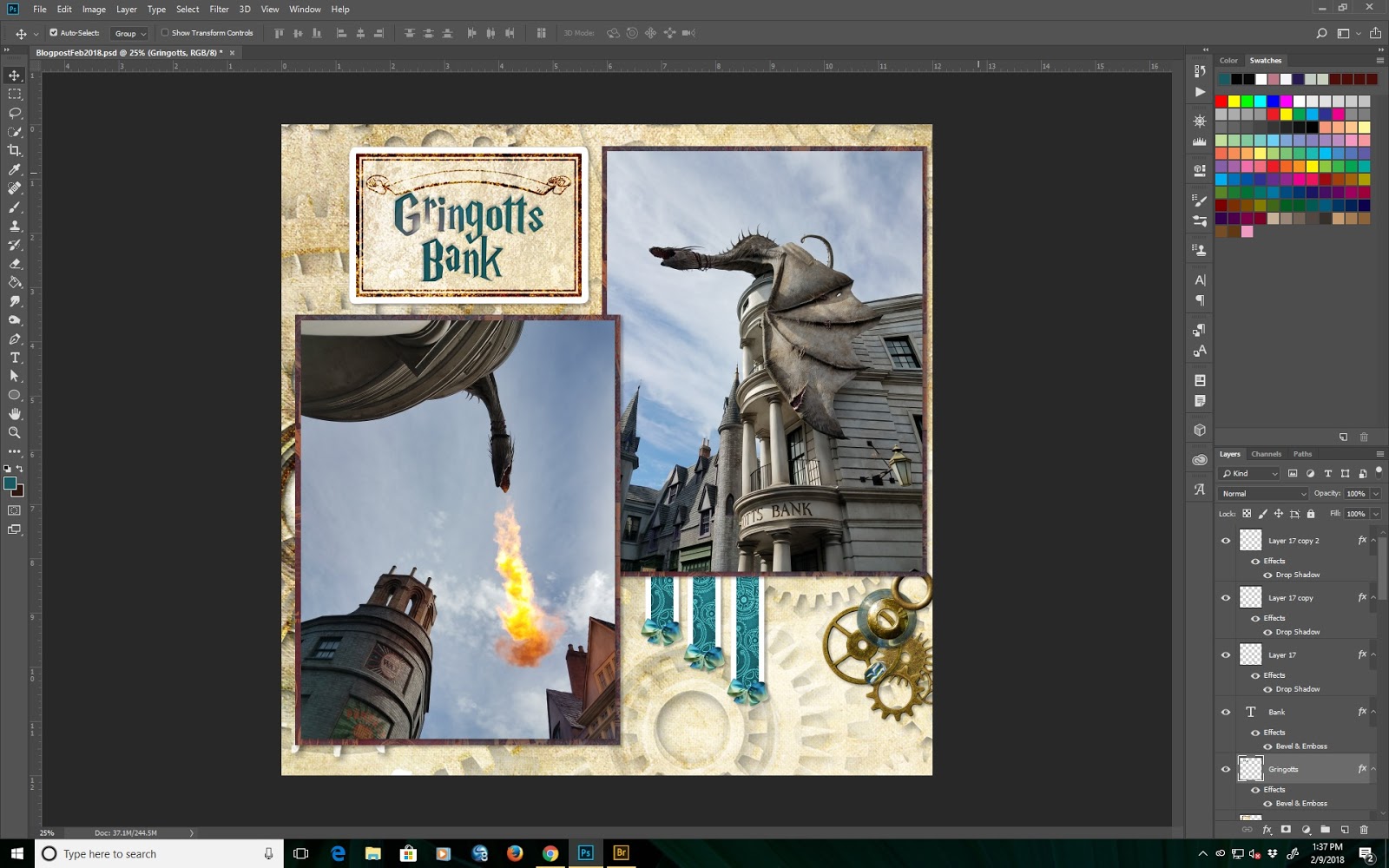
Task: Select the Horizontal Type tool
Action: click(x=15, y=358)
